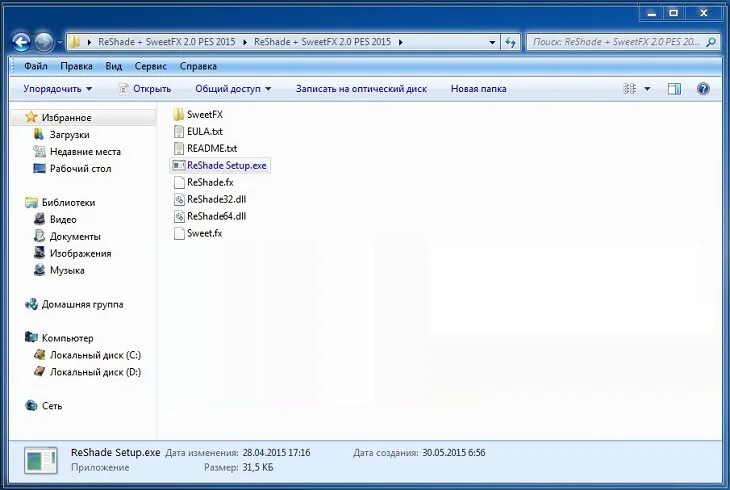Expand the Общий доступ dropdown
The width and height of the screenshot is (730, 490).
(x=233, y=88)
